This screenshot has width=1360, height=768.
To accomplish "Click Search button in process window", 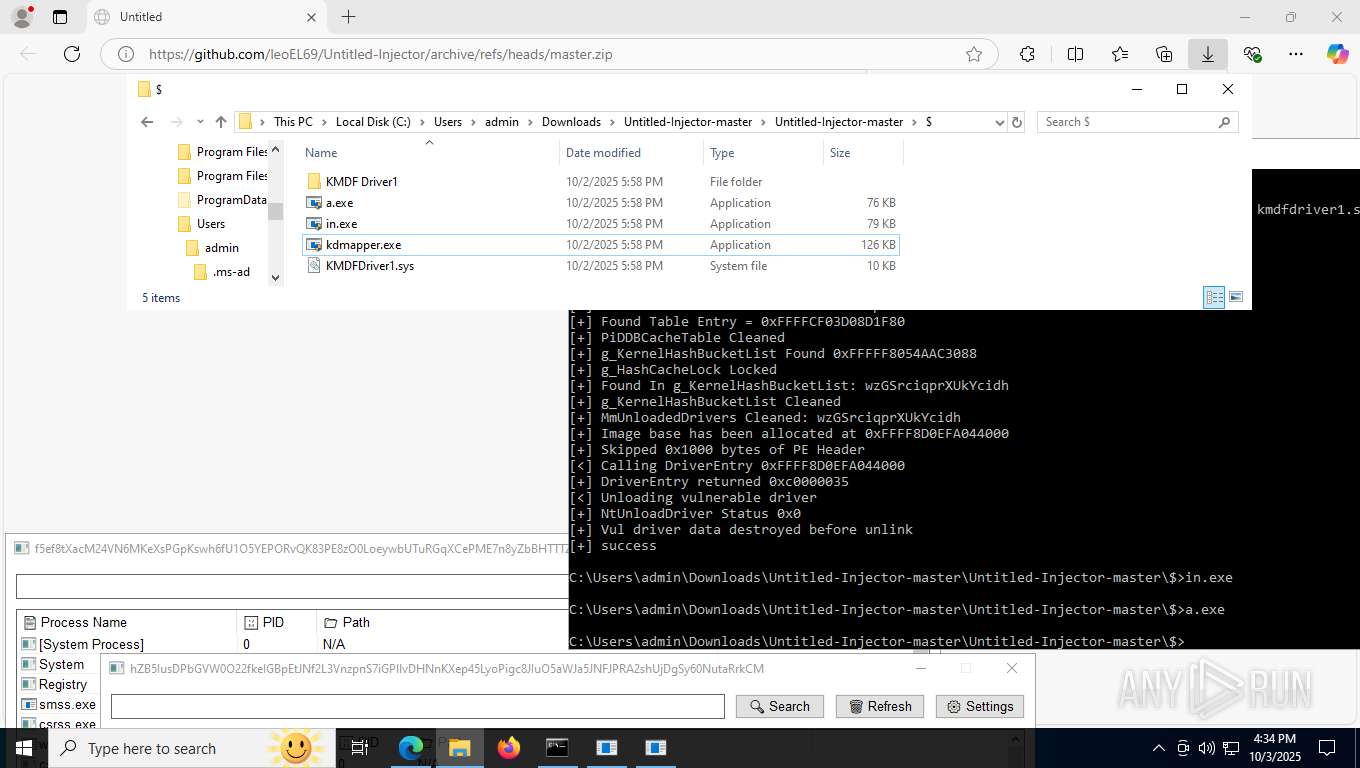I will click(x=780, y=706).
